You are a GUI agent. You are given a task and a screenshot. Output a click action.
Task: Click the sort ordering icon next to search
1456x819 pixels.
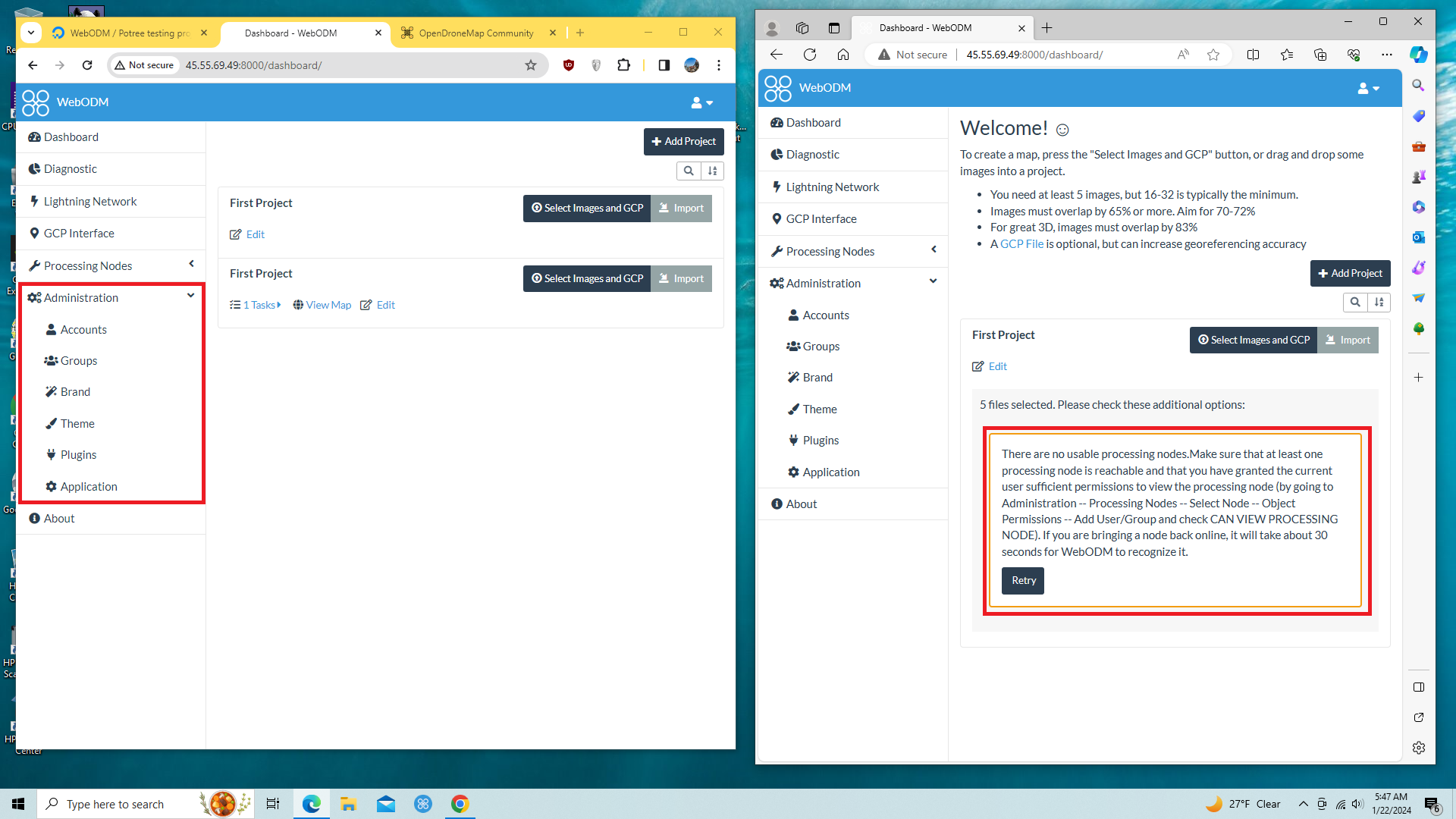(x=712, y=171)
